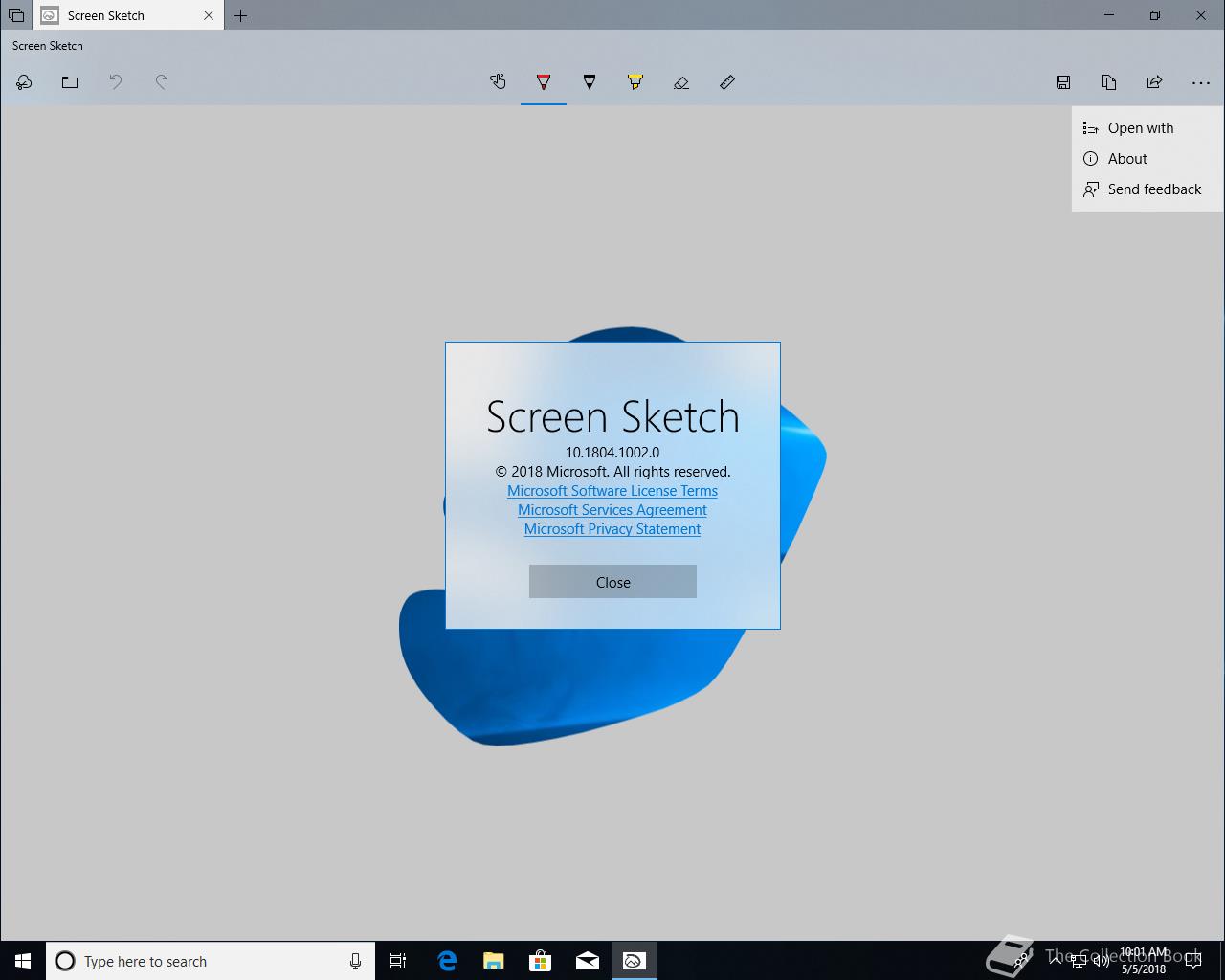Choose Send feedback menu entry
Viewport: 1225px width, 980px height.
click(x=1147, y=189)
